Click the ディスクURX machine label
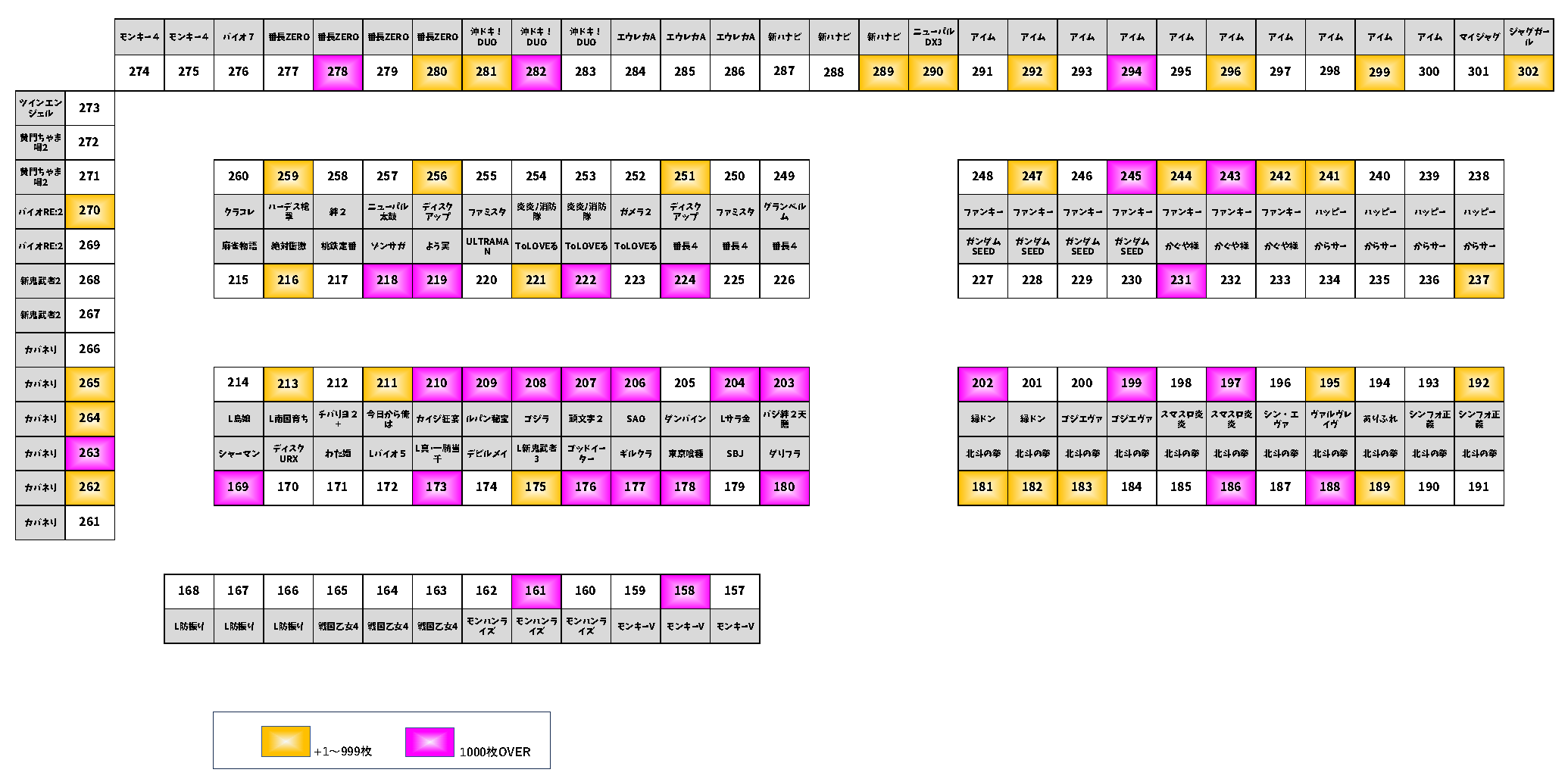Screen dimensions: 1568x782 288,454
